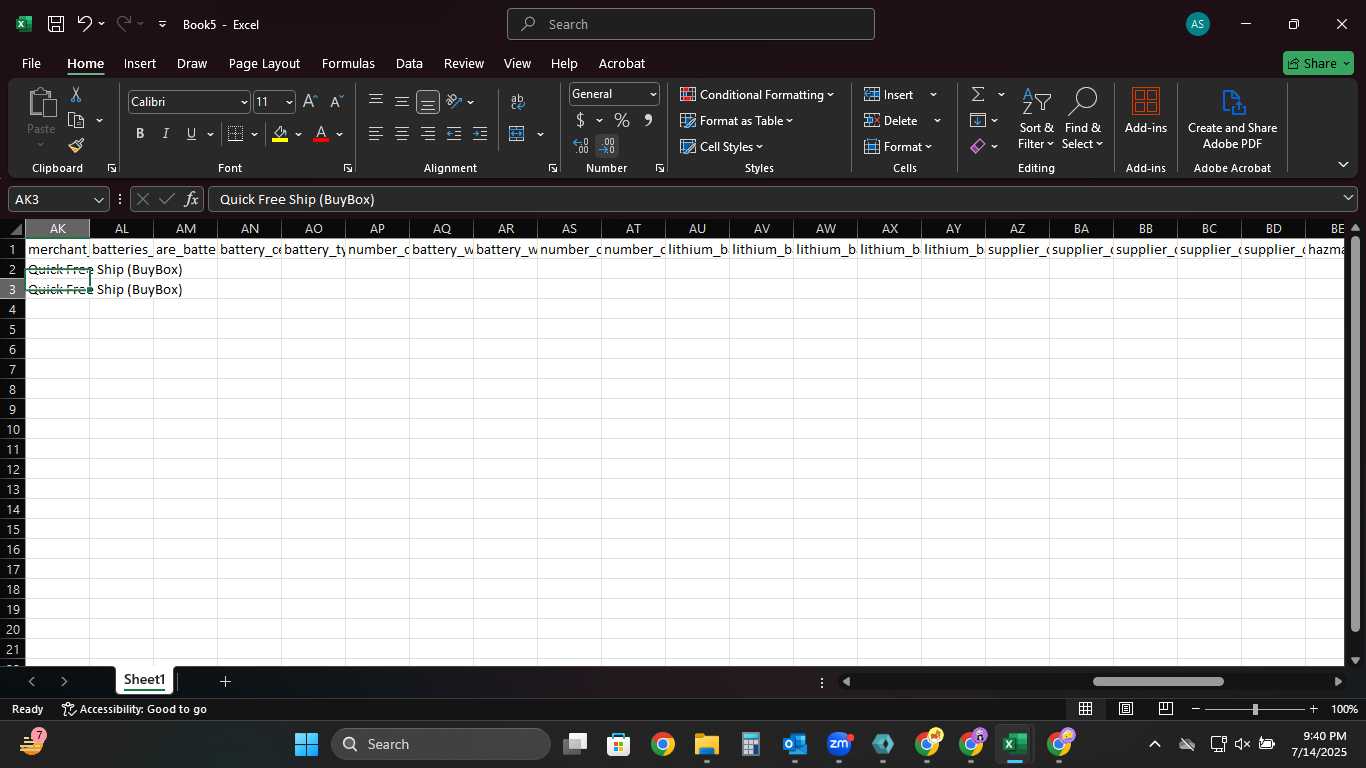Select Normal view in status bar
Image resolution: width=1366 pixels, height=768 pixels.
(1085, 709)
